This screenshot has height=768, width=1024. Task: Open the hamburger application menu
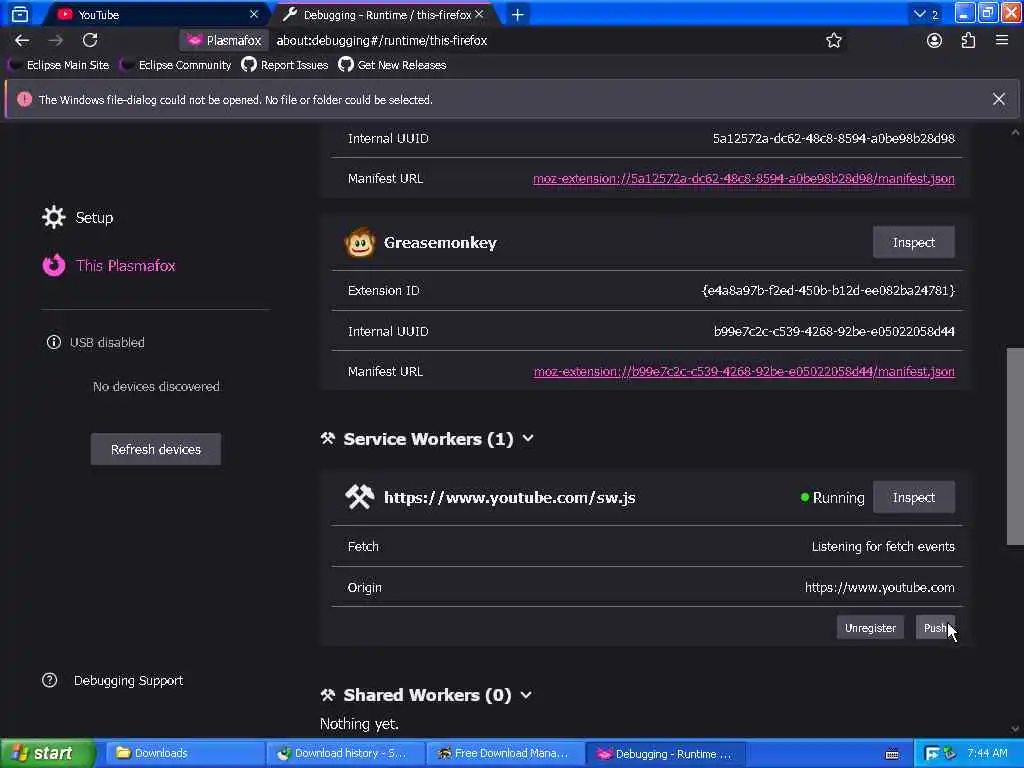1002,40
